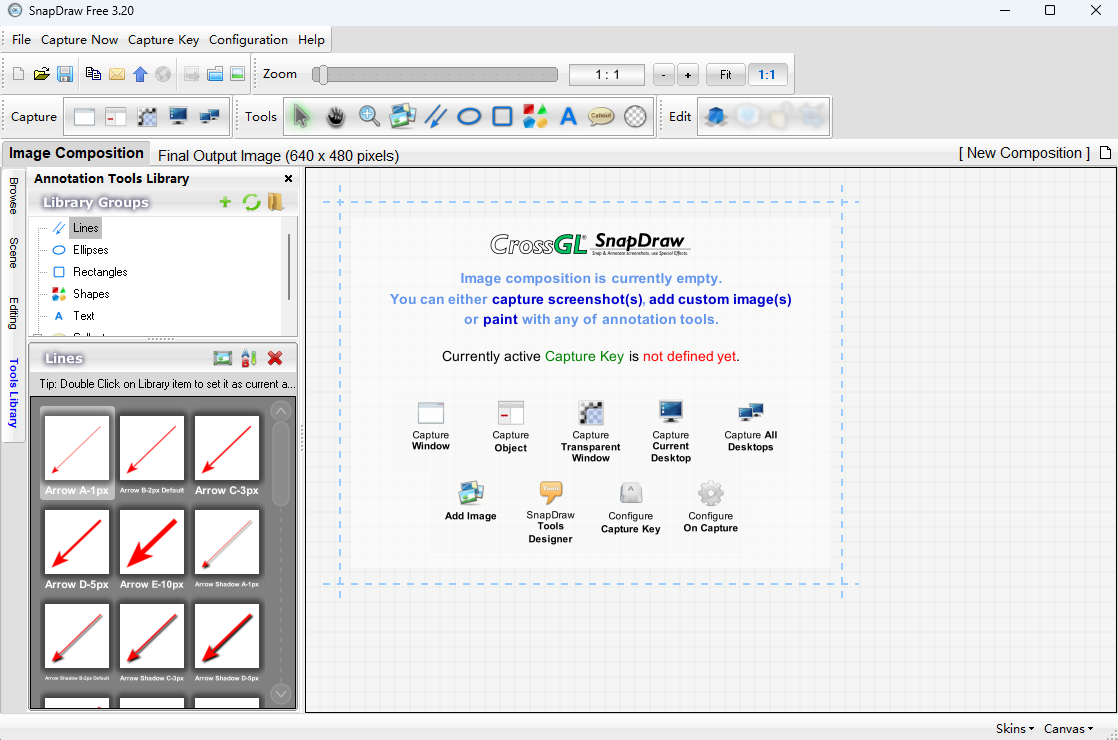The image size is (1118, 740).
Task: Switch to the Final Output Image tab
Action: [278, 155]
